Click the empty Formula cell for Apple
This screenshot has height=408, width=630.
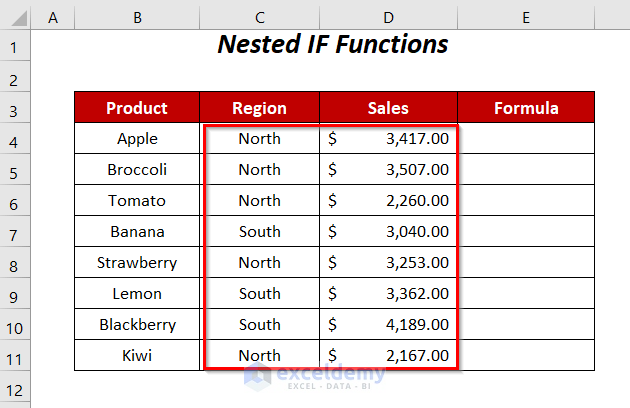click(526, 139)
